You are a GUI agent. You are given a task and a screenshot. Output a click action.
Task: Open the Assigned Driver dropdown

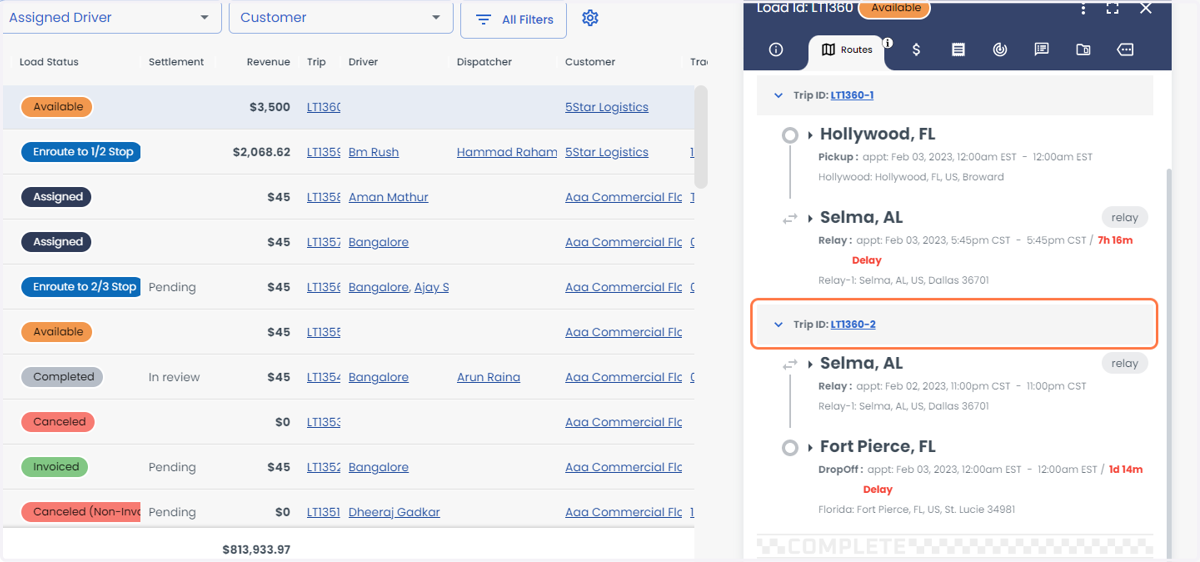(111, 17)
